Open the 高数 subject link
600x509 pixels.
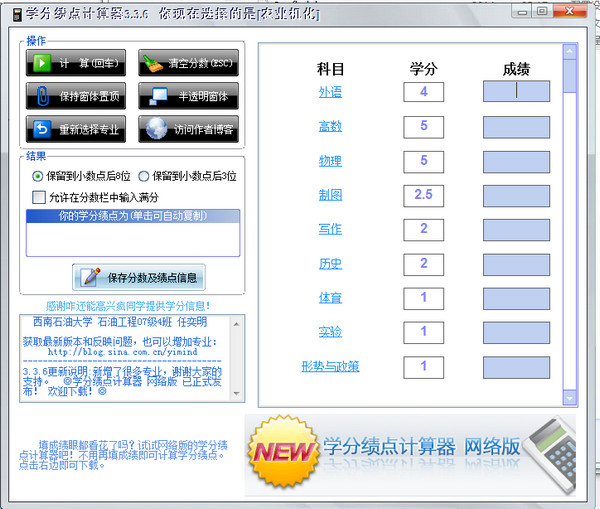pyautogui.click(x=330, y=126)
